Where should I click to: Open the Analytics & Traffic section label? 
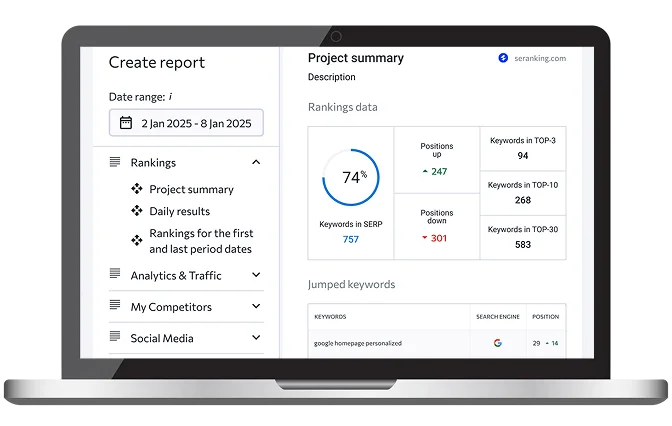(x=176, y=276)
